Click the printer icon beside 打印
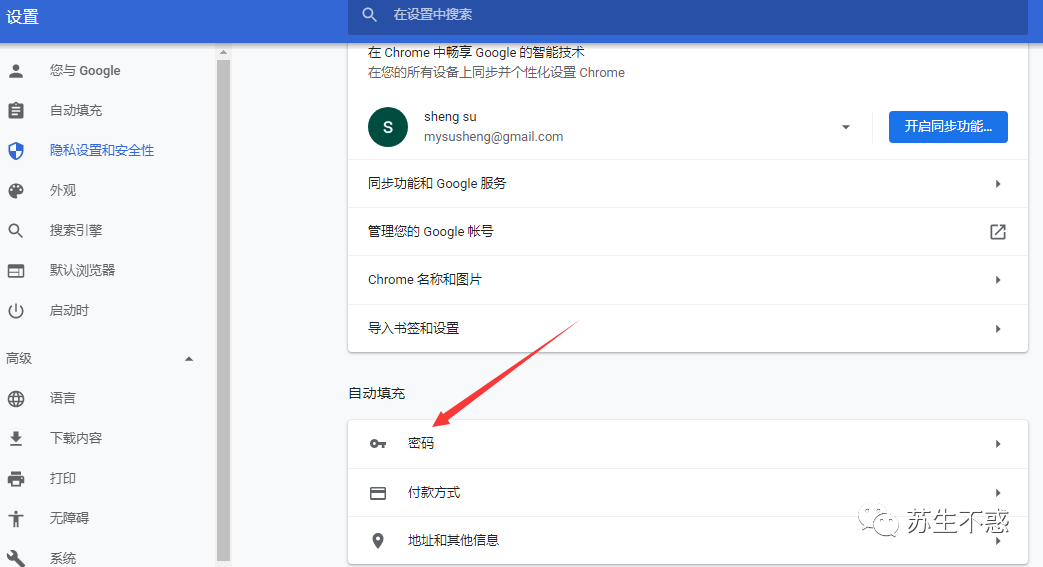 [16, 478]
